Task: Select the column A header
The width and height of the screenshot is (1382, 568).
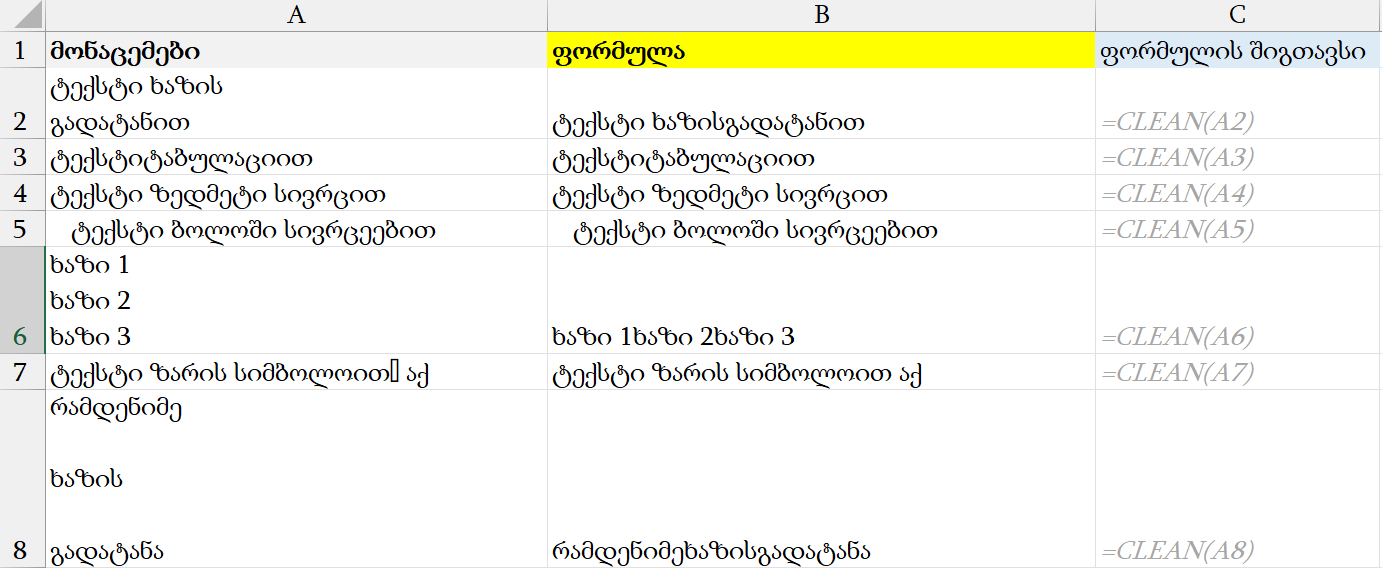Action: pos(296,15)
